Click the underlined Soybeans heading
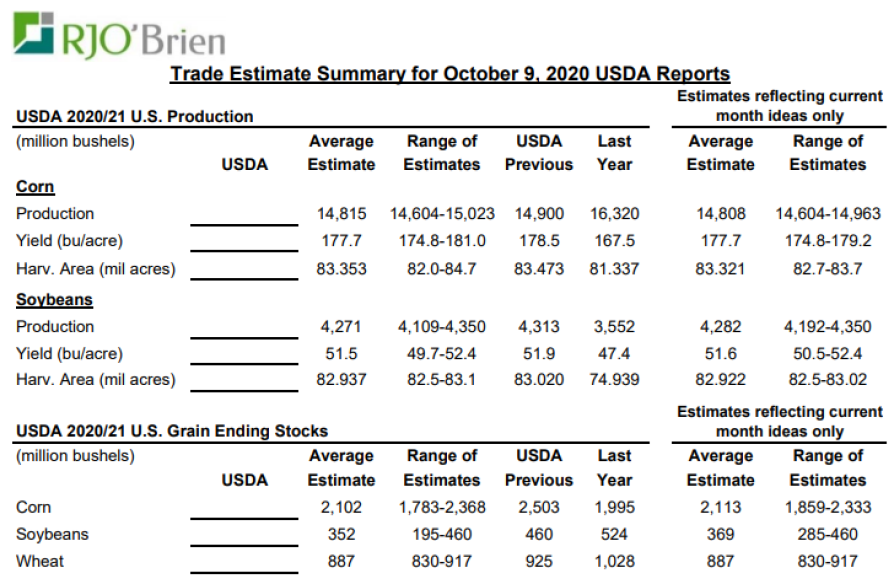The image size is (893, 577). [54, 300]
